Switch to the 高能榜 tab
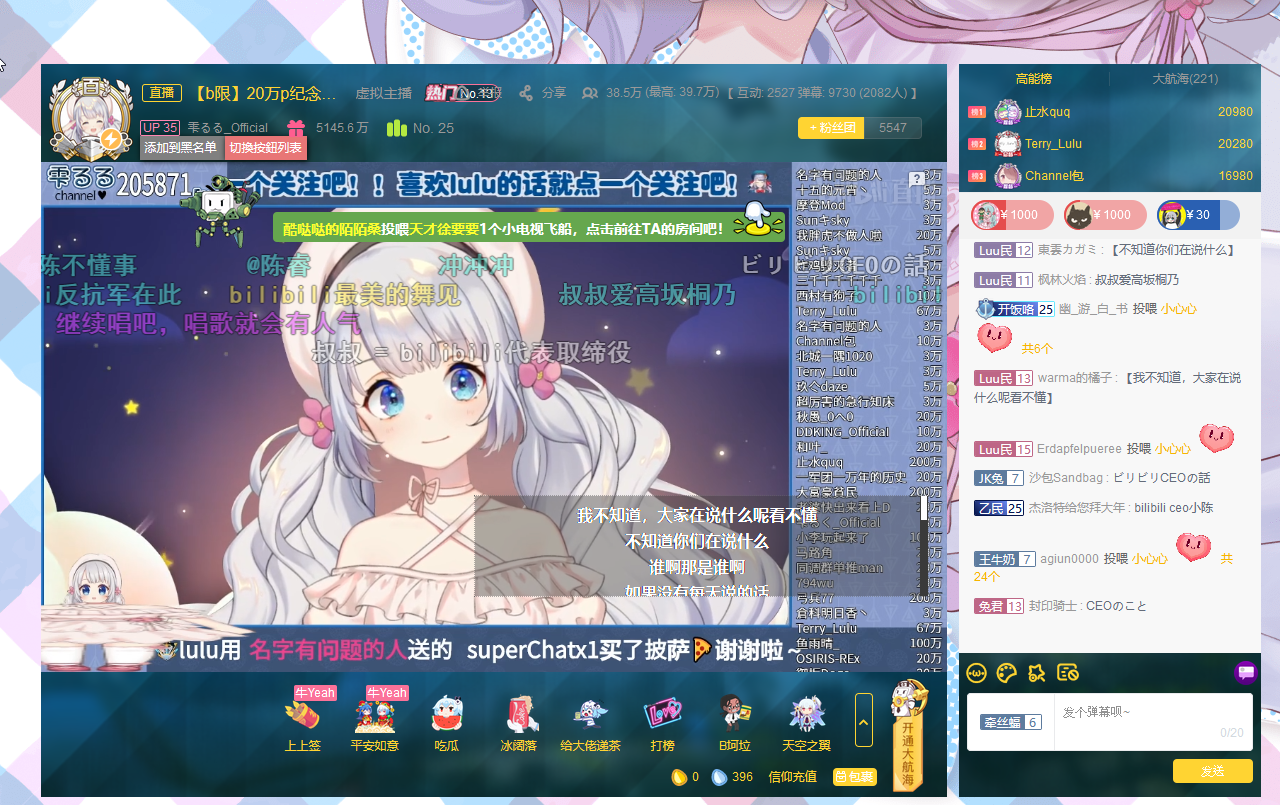 click(x=1033, y=79)
